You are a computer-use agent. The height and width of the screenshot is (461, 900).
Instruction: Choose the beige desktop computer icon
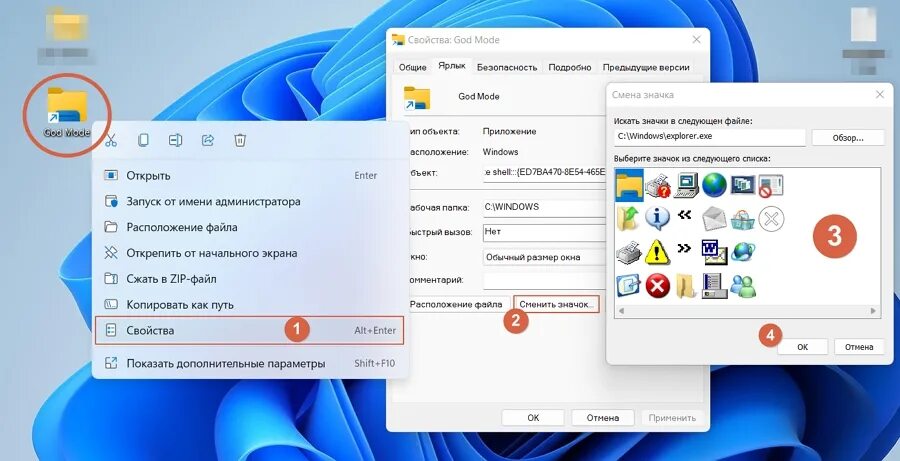(x=686, y=185)
